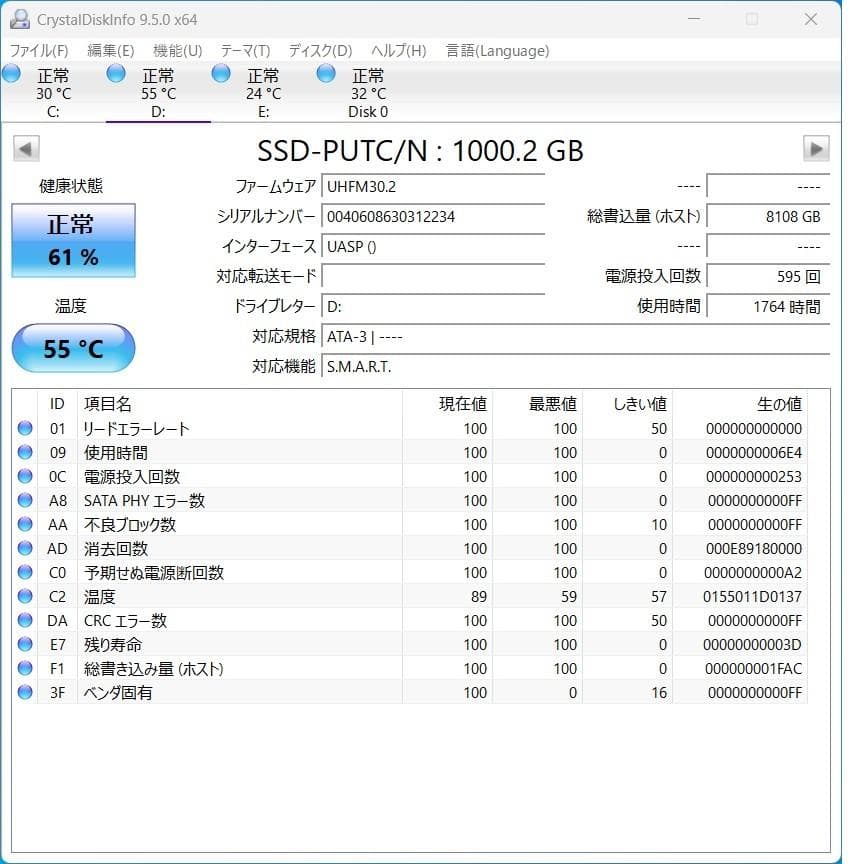Open the テーマ(T) menu
Screen dimensions: 852x864
[x=245, y=51]
